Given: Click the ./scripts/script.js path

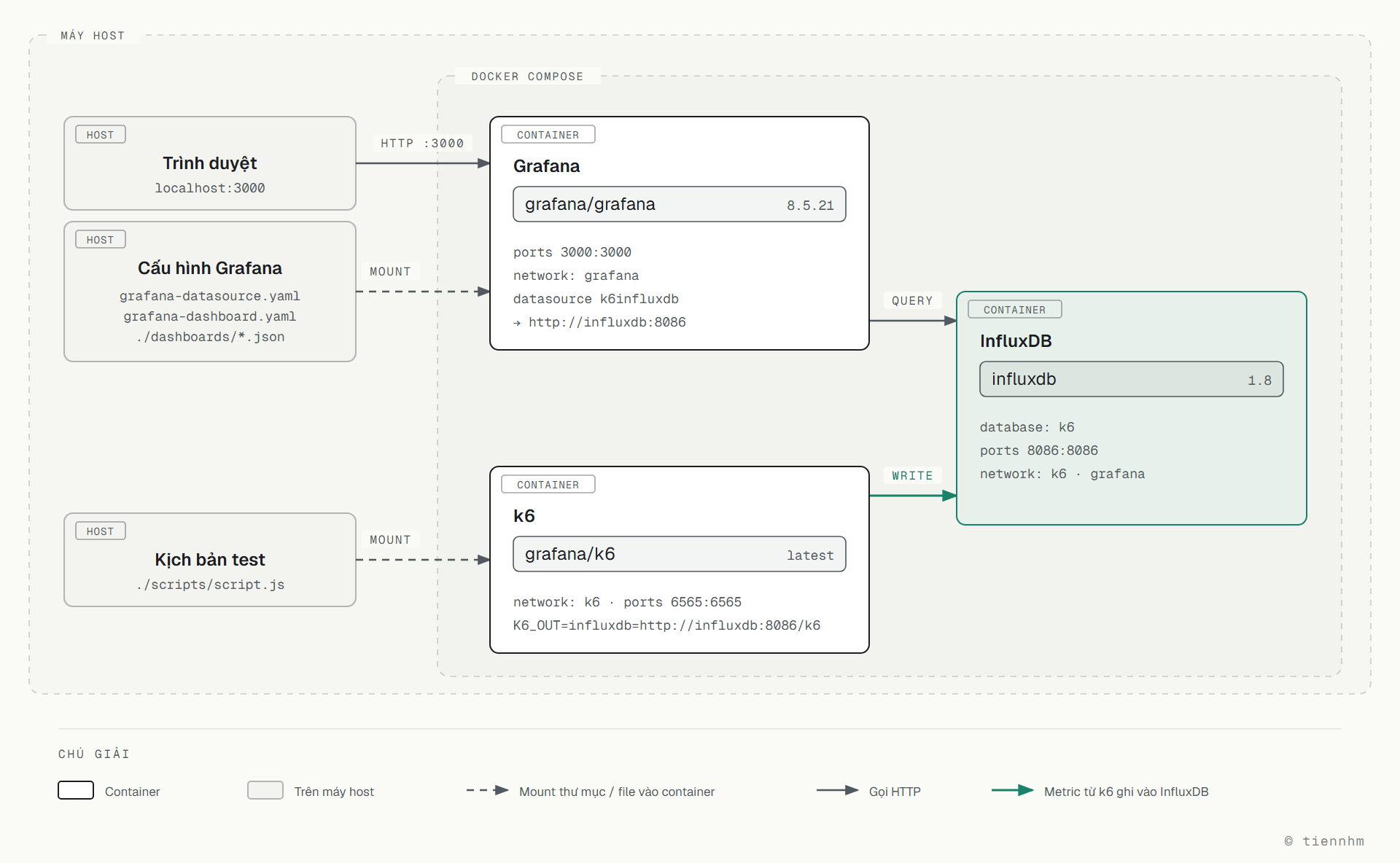Looking at the screenshot, I should (x=210, y=585).
